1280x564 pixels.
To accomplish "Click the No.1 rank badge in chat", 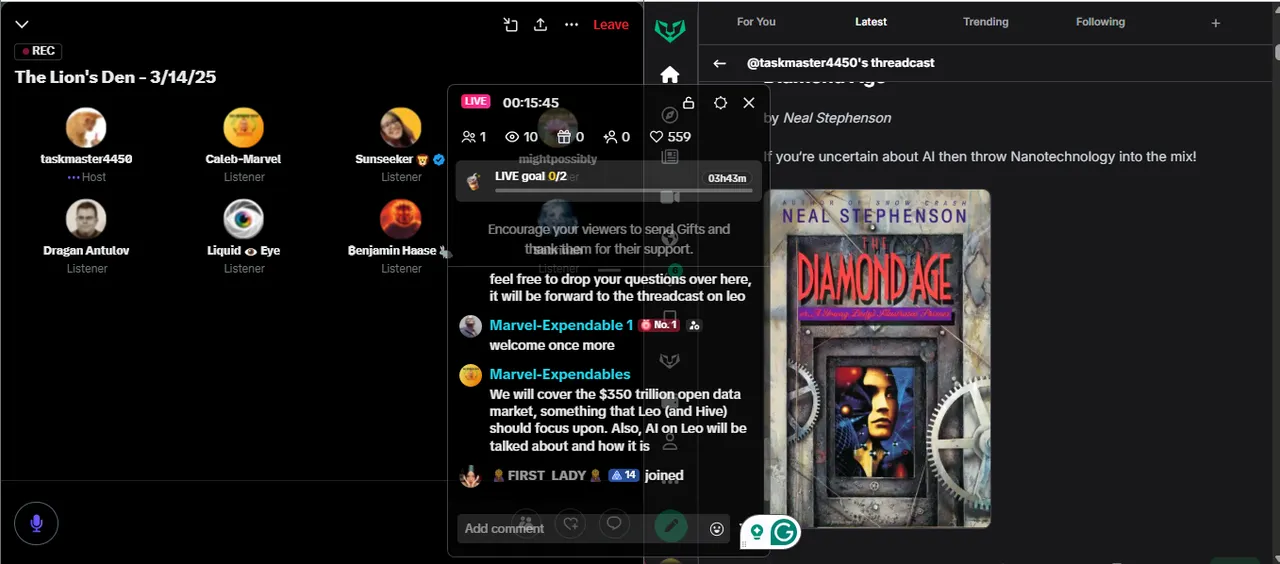I will [x=659, y=325].
